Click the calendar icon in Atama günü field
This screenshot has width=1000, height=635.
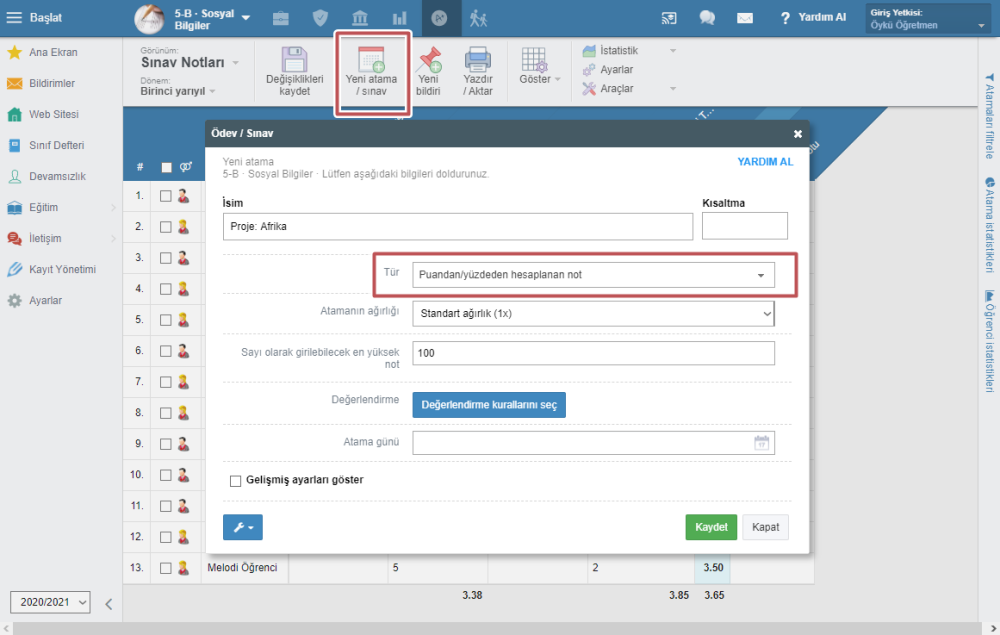point(761,442)
